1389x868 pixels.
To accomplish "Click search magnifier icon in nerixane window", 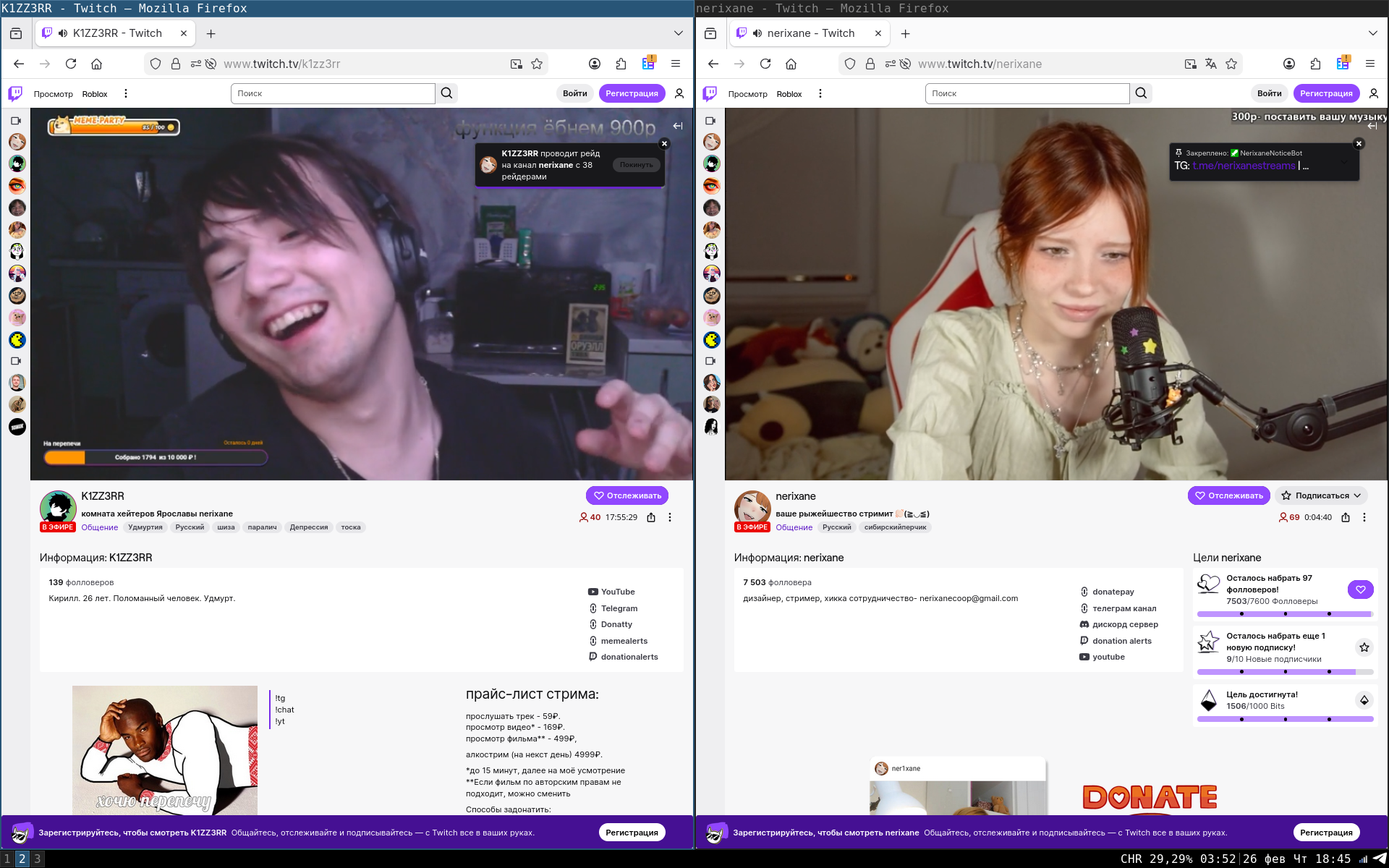I will coord(1141,93).
